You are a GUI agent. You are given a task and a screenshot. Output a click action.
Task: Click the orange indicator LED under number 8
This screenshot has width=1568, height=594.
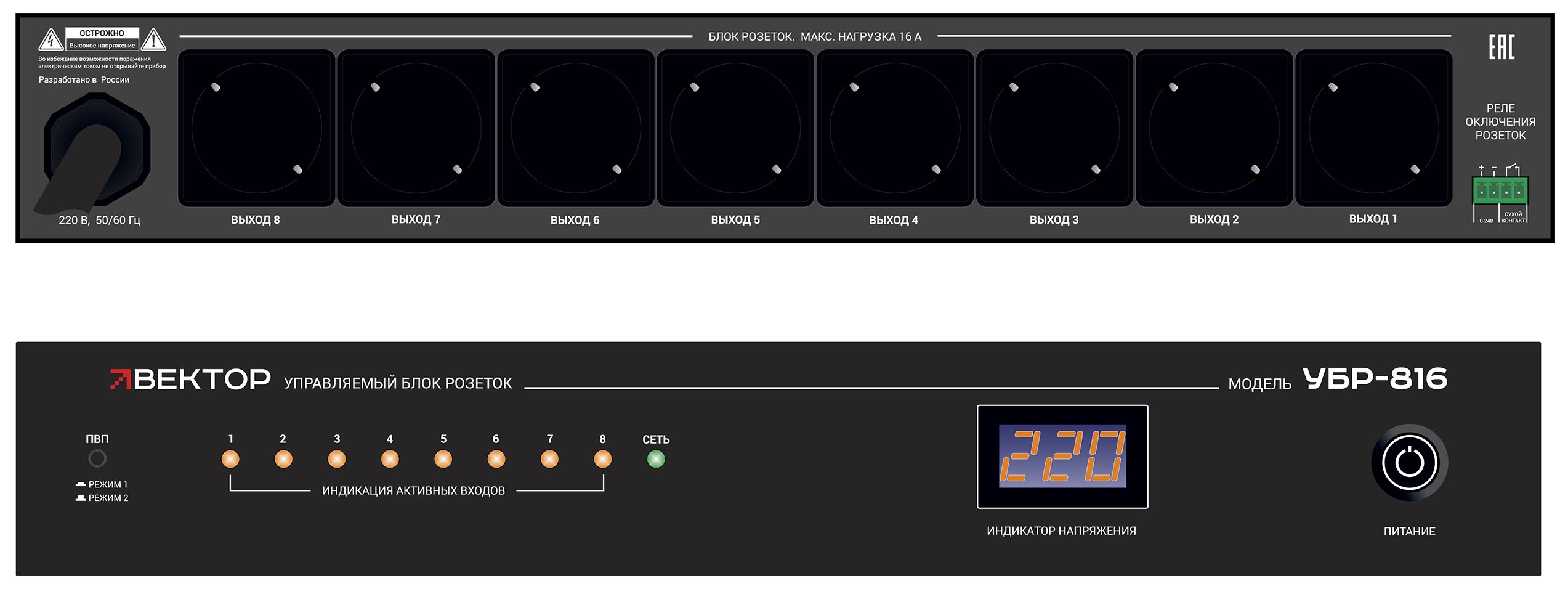pos(603,460)
